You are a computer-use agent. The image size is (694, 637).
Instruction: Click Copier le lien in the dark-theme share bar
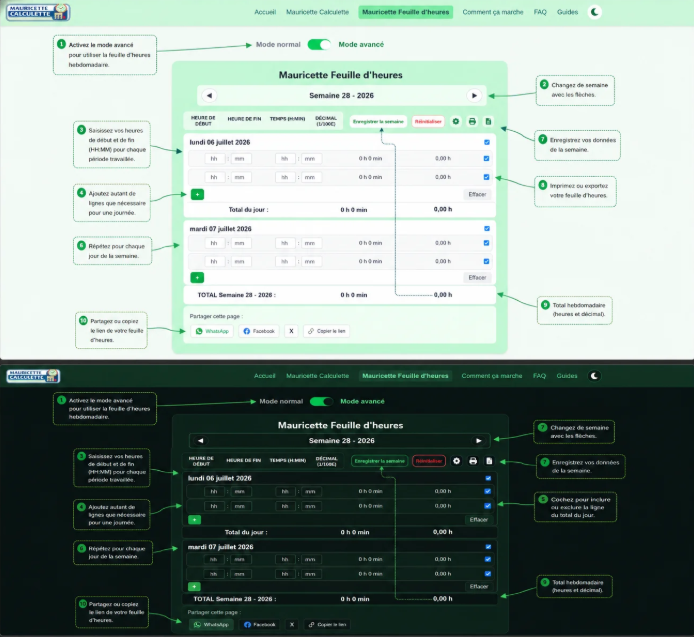click(328, 625)
